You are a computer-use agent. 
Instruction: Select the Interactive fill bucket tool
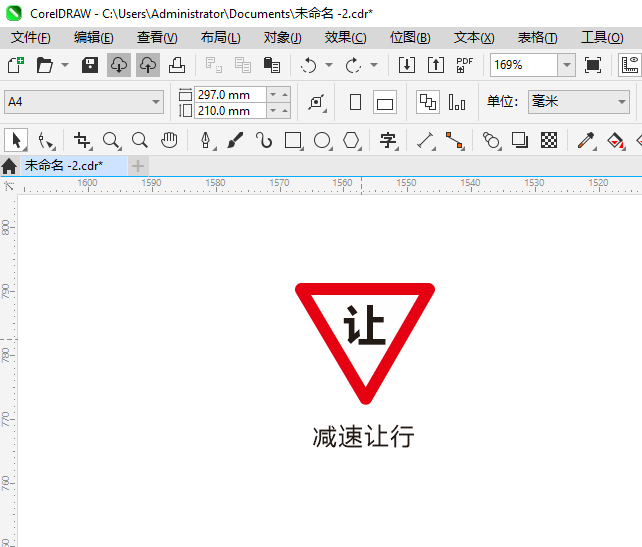click(x=615, y=140)
